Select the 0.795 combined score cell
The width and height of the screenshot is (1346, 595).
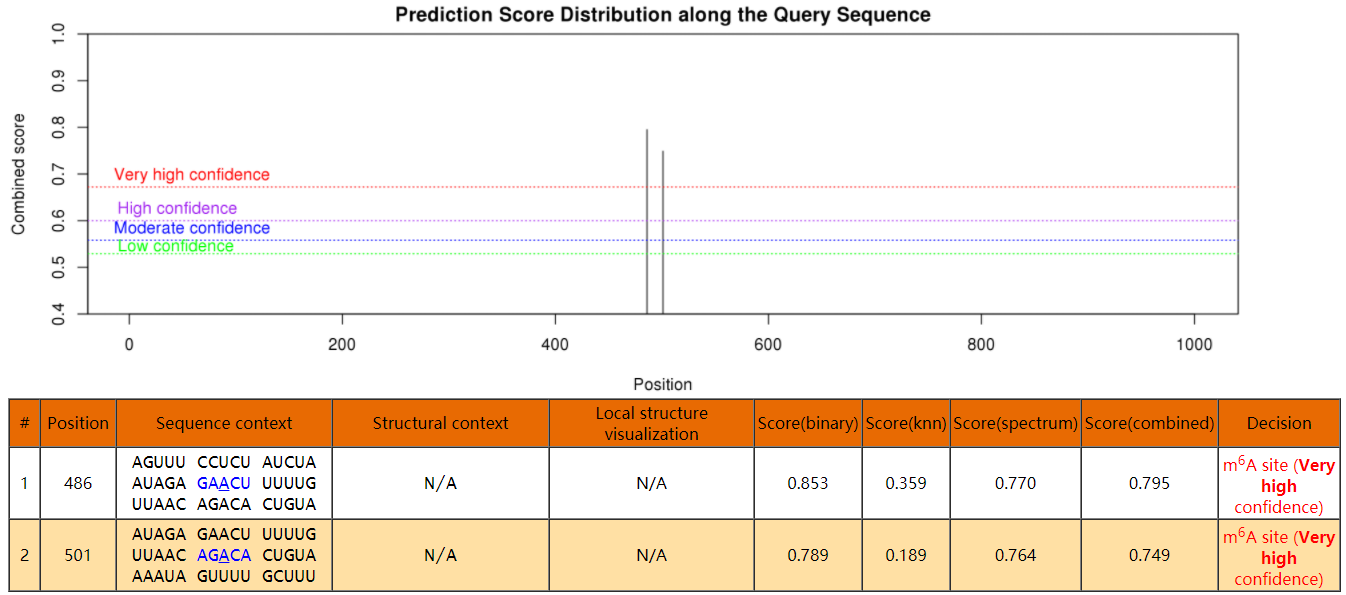[1149, 483]
